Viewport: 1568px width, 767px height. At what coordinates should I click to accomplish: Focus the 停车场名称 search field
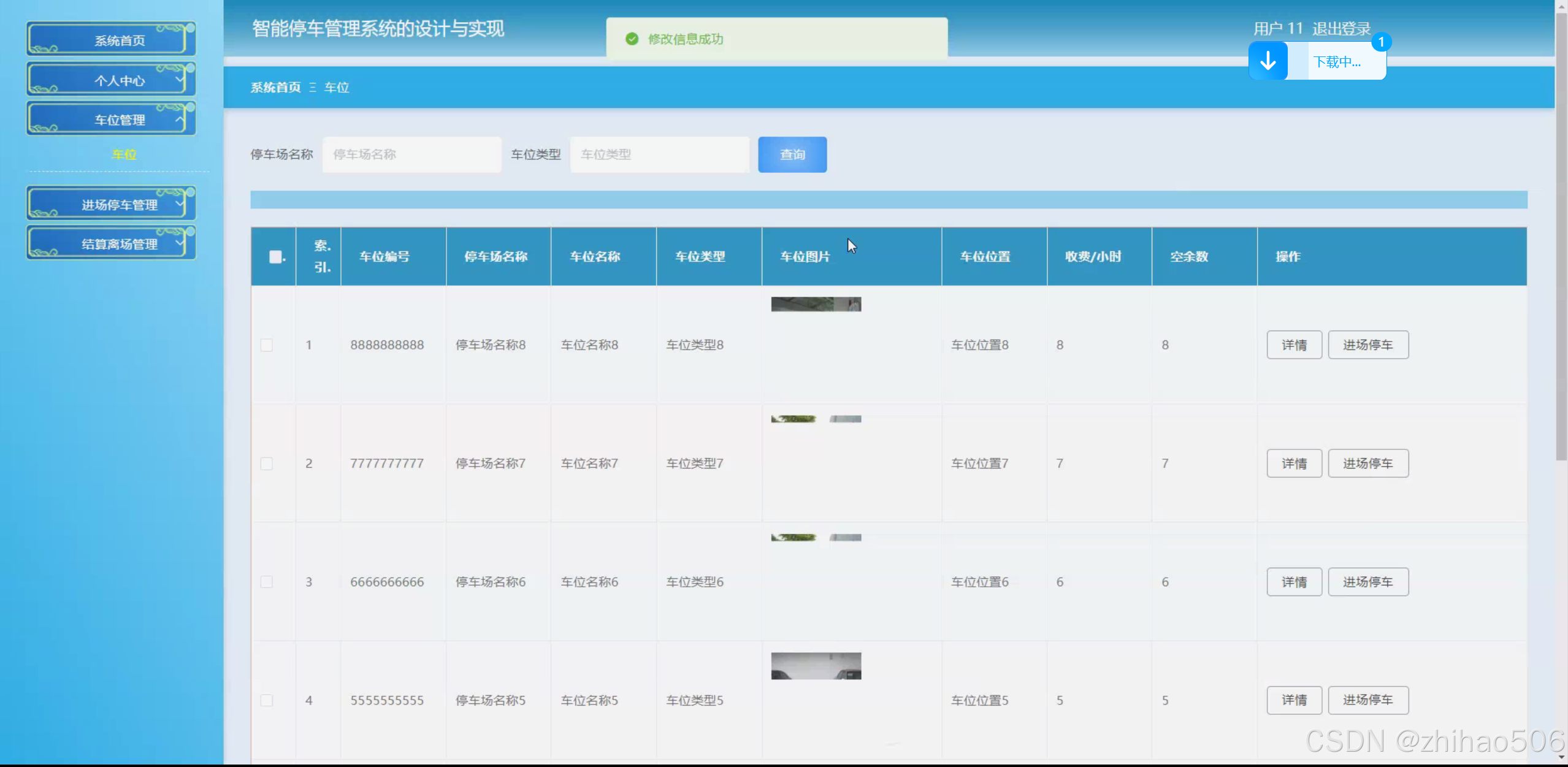pos(411,155)
